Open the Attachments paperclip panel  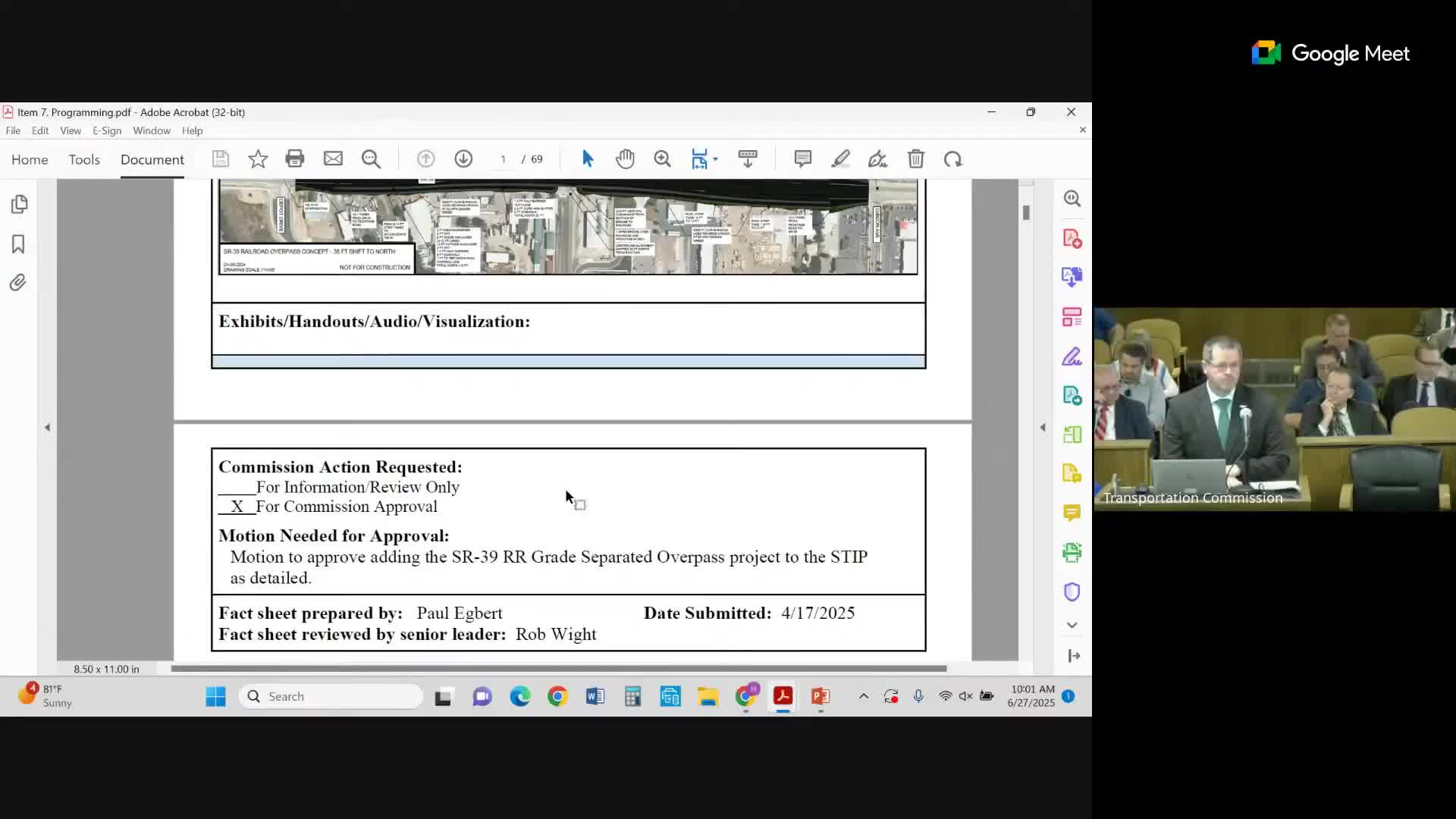[18, 283]
